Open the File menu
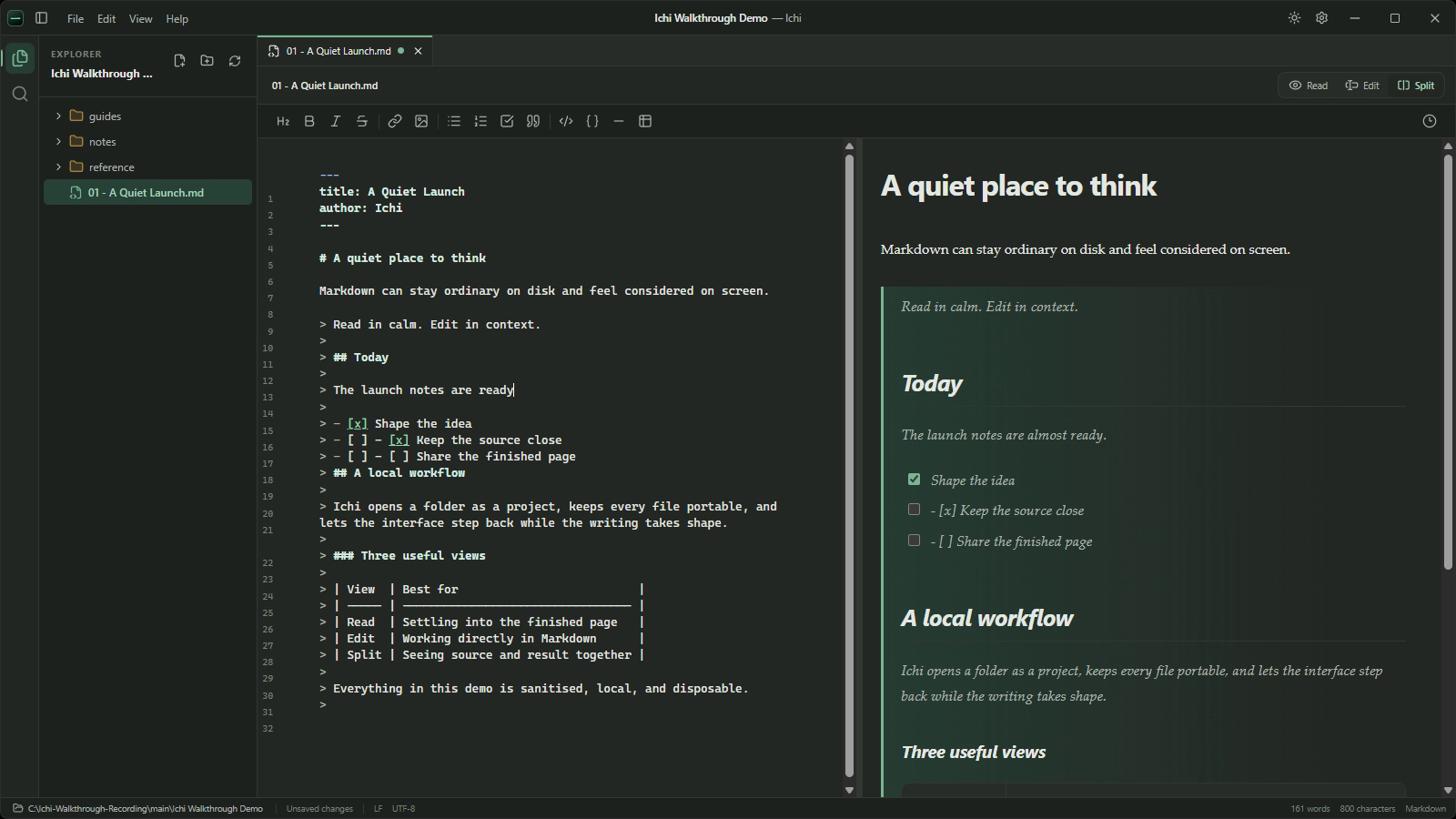Viewport: 1456px width, 819px height. 76,18
